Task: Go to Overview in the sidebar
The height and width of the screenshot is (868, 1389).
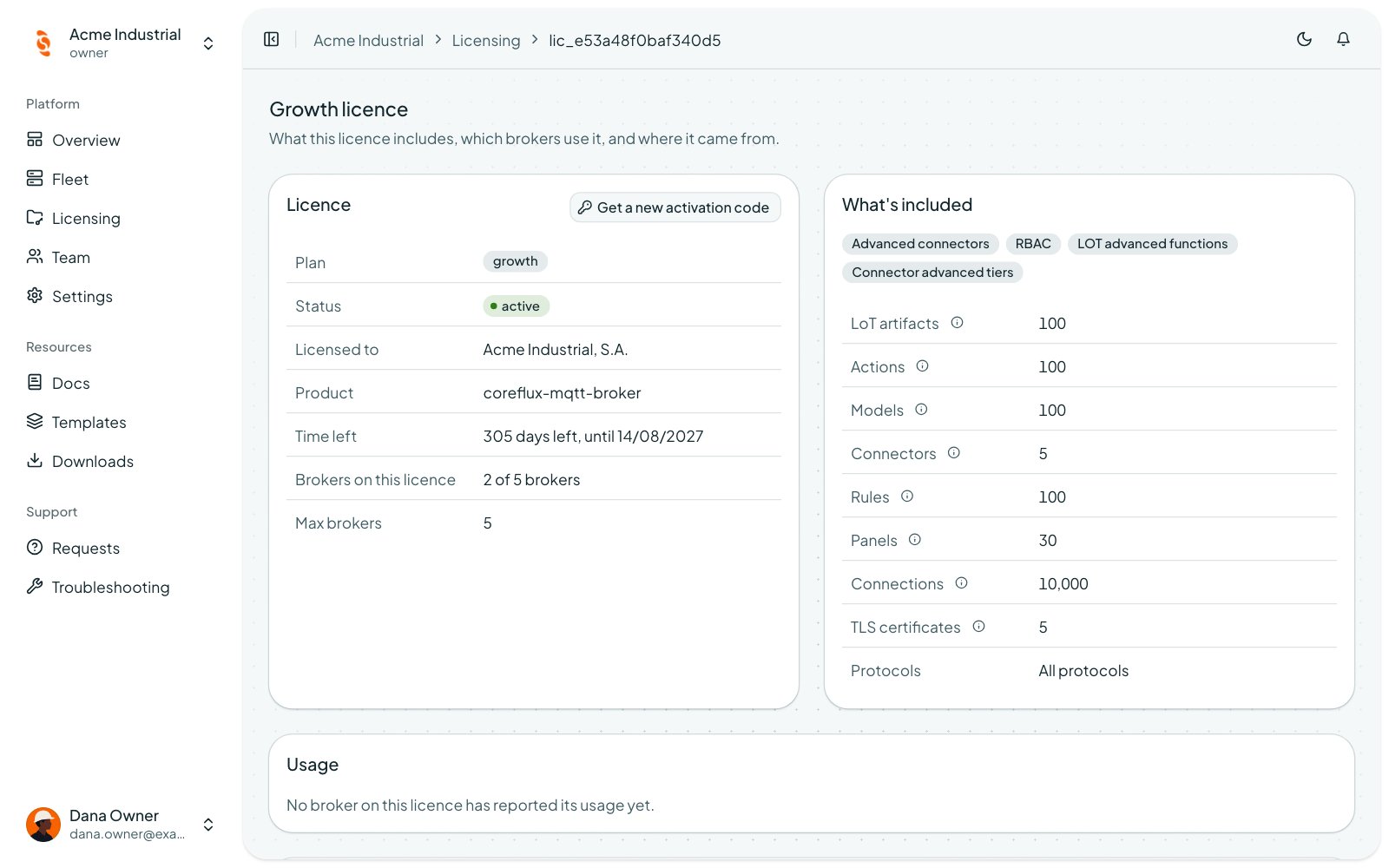Action: 120,140
